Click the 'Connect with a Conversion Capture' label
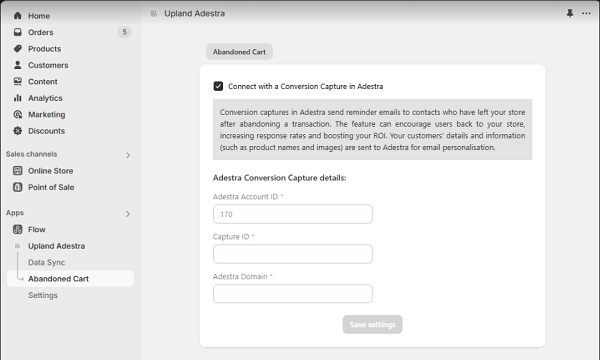Image resolution: width=600 pixels, height=360 pixels. [x=305, y=86]
